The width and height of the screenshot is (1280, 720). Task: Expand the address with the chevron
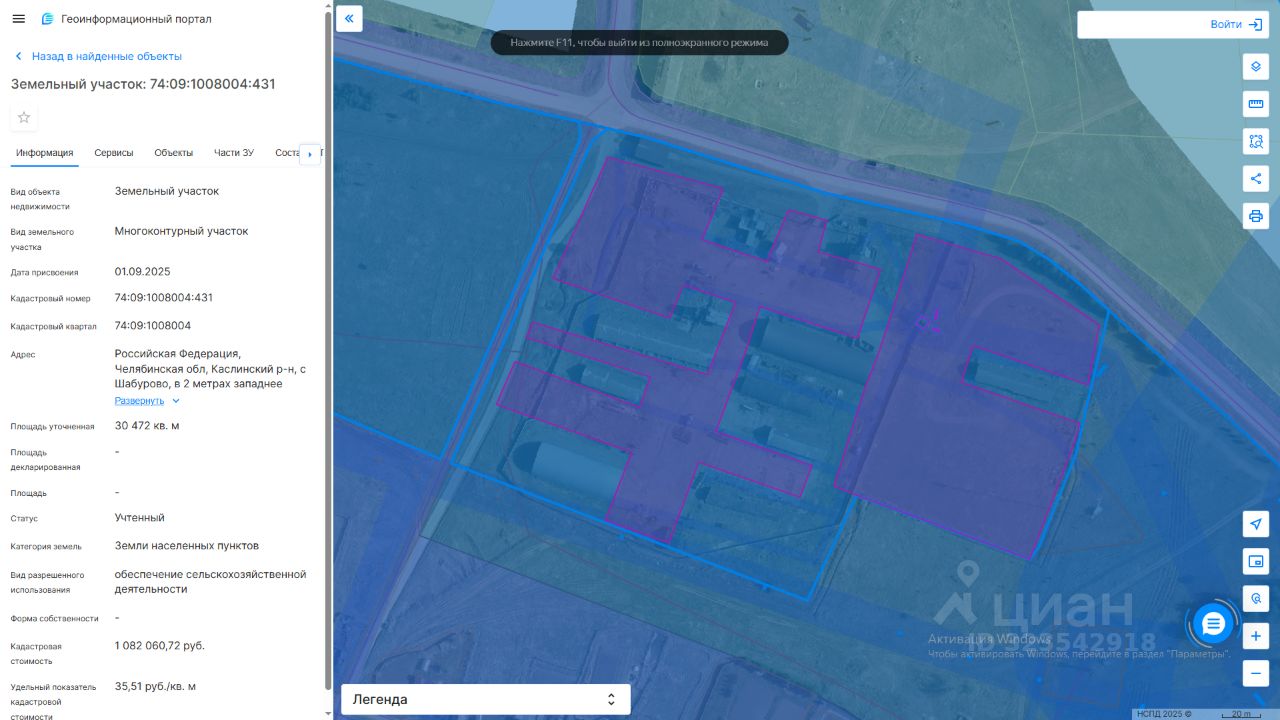(x=176, y=401)
